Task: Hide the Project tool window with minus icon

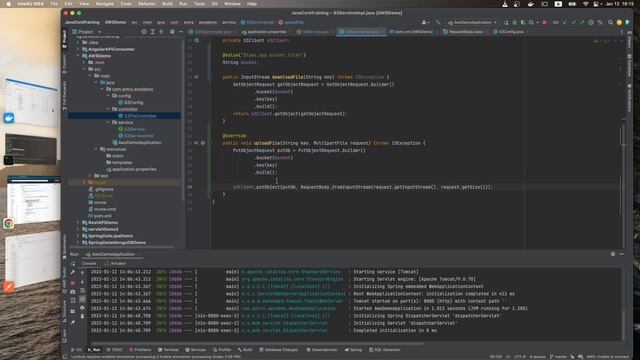Action: tap(181, 32)
